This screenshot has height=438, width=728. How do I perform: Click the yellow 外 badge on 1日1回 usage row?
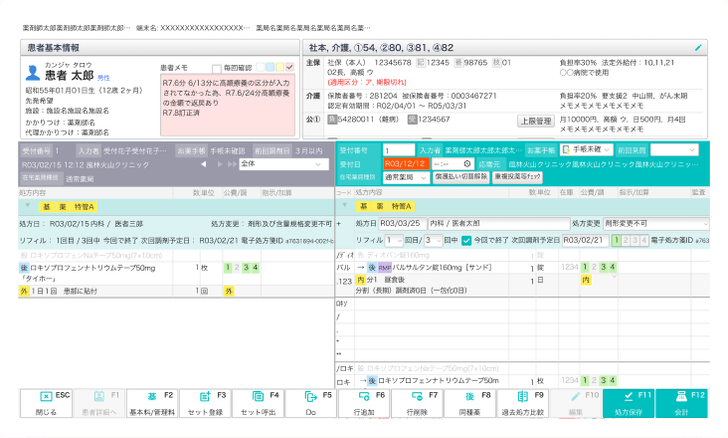[x=24, y=291]
